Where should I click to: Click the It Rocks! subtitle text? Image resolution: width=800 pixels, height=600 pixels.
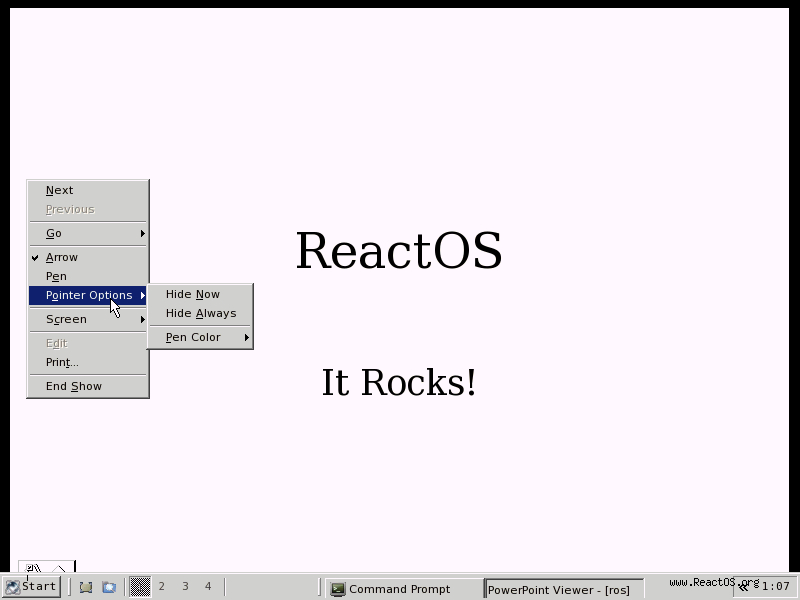click(398, 382)
